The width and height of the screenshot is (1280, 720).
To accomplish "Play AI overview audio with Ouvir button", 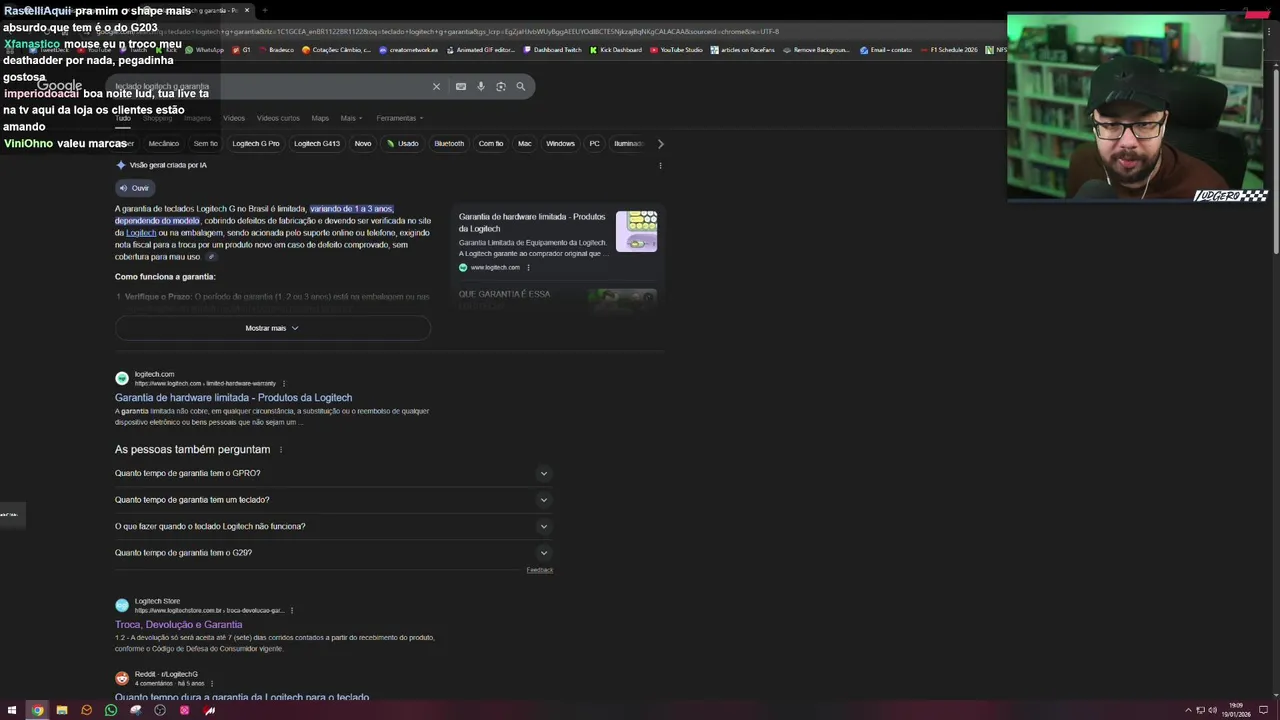I will point(134,188).
